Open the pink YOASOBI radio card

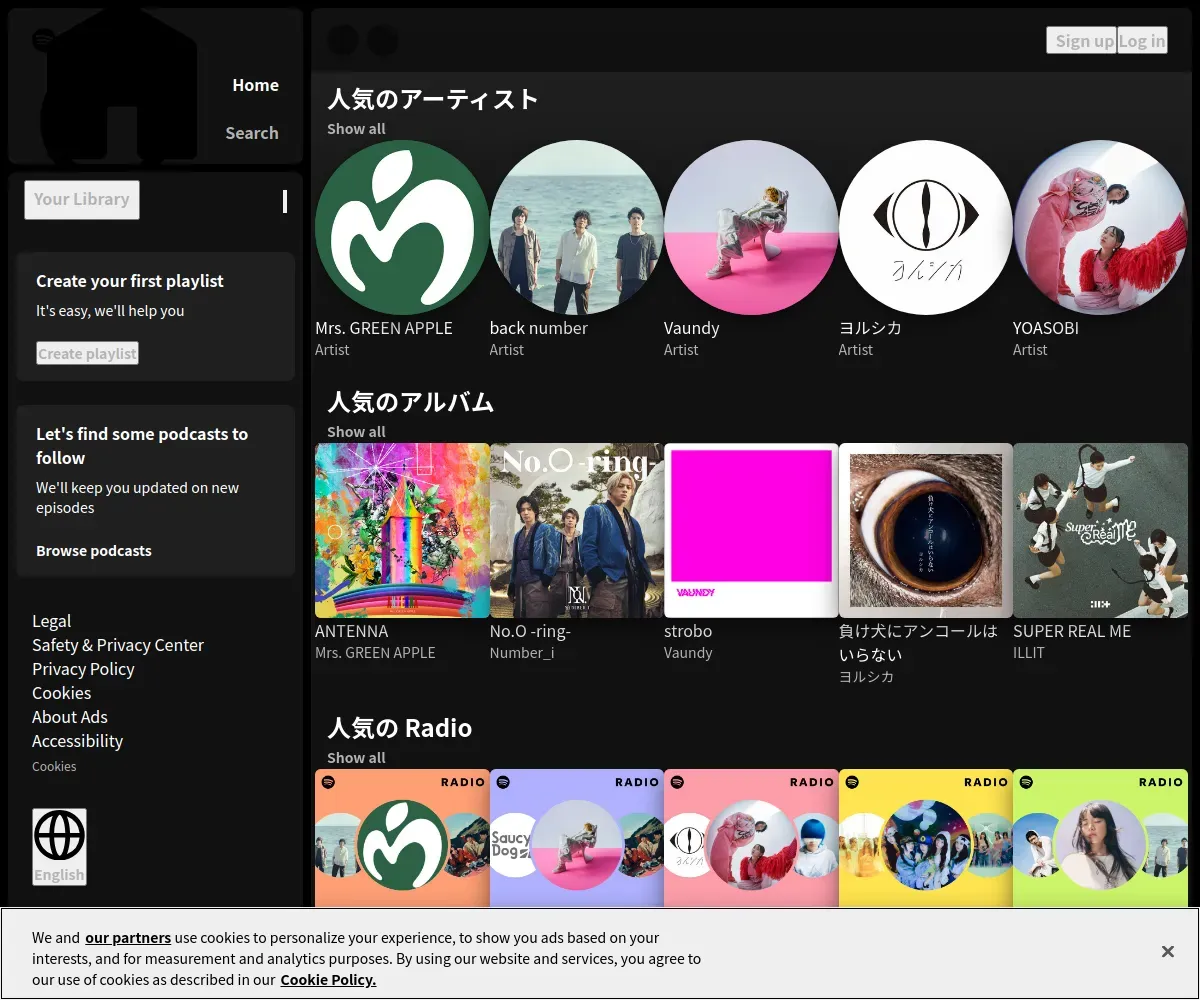[751, 838]
